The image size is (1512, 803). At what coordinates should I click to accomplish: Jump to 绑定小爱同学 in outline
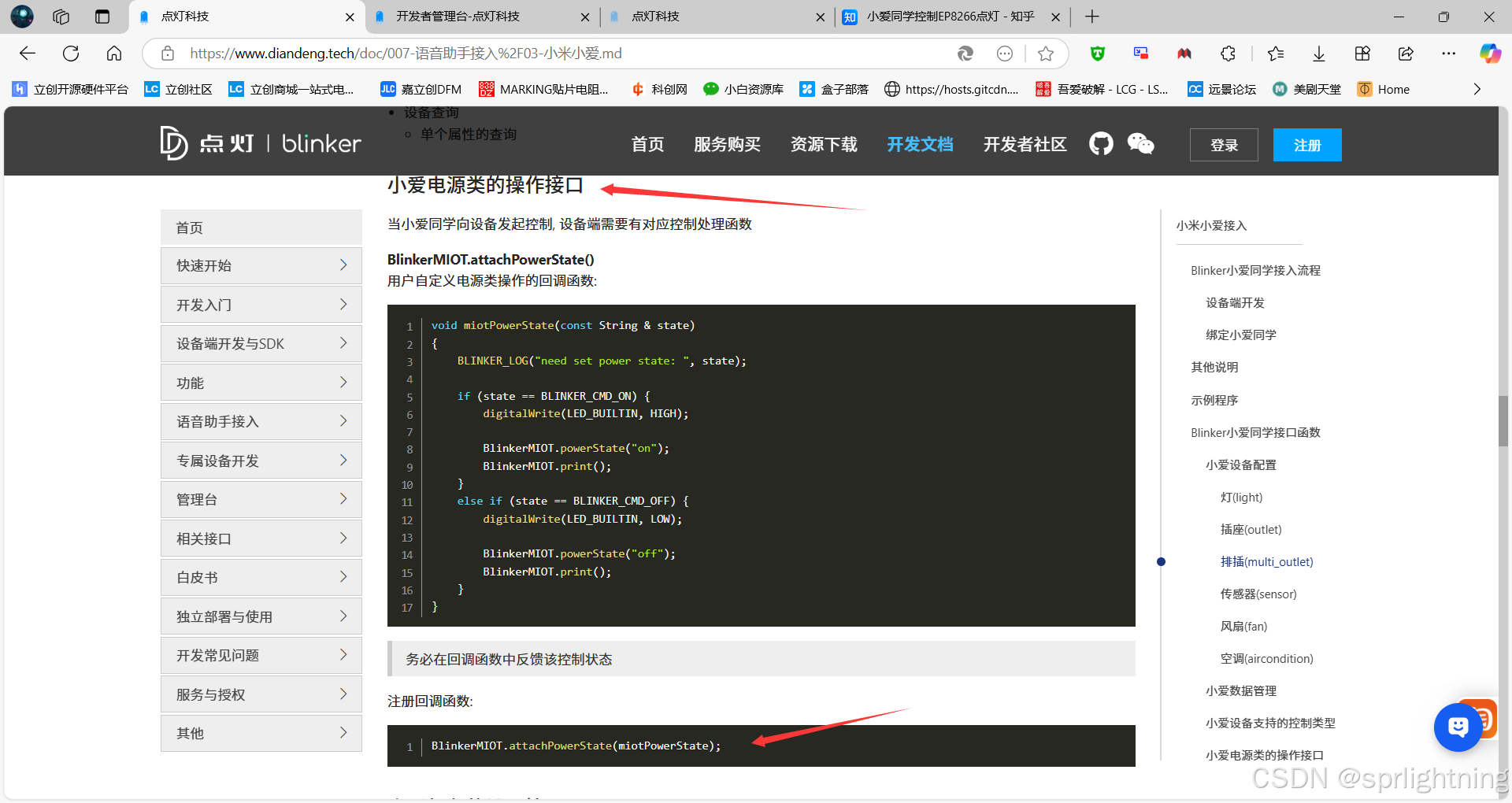pos(1241,335)
